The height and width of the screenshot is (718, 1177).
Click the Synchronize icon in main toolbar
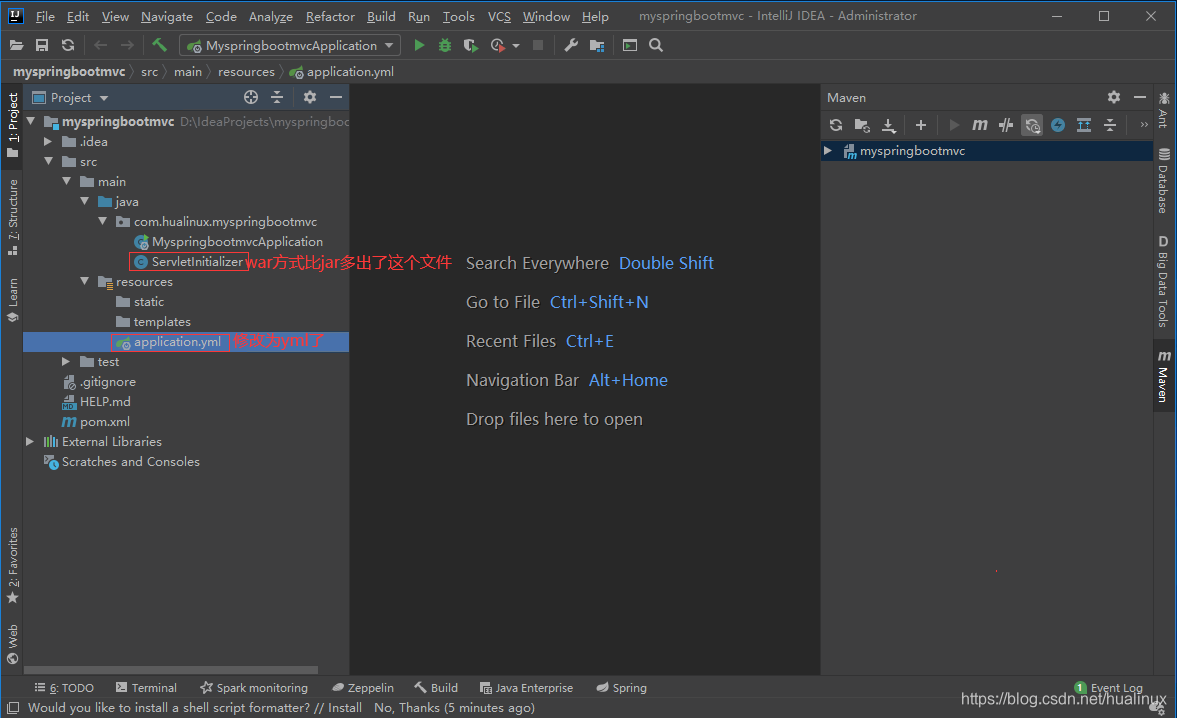pos(68,46)
